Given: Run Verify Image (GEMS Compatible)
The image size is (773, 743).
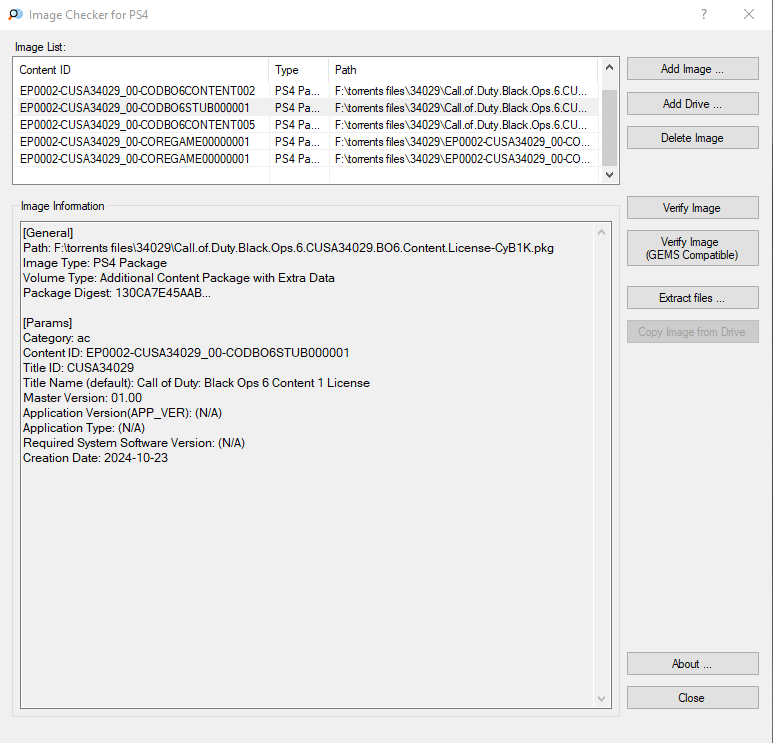Looking at the screenshot, I should (692, 248).
